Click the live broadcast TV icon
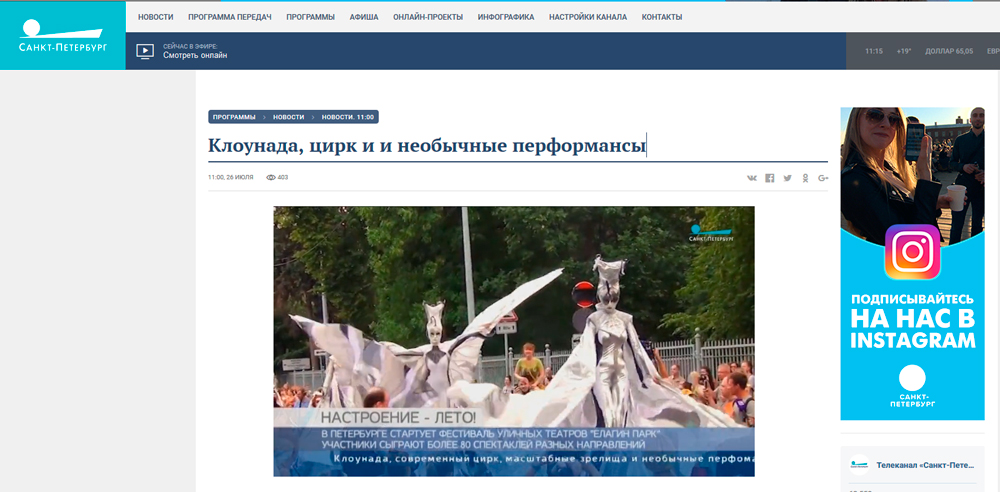The height and width of the screenshot is (492, 1000). tap(145, 50)
